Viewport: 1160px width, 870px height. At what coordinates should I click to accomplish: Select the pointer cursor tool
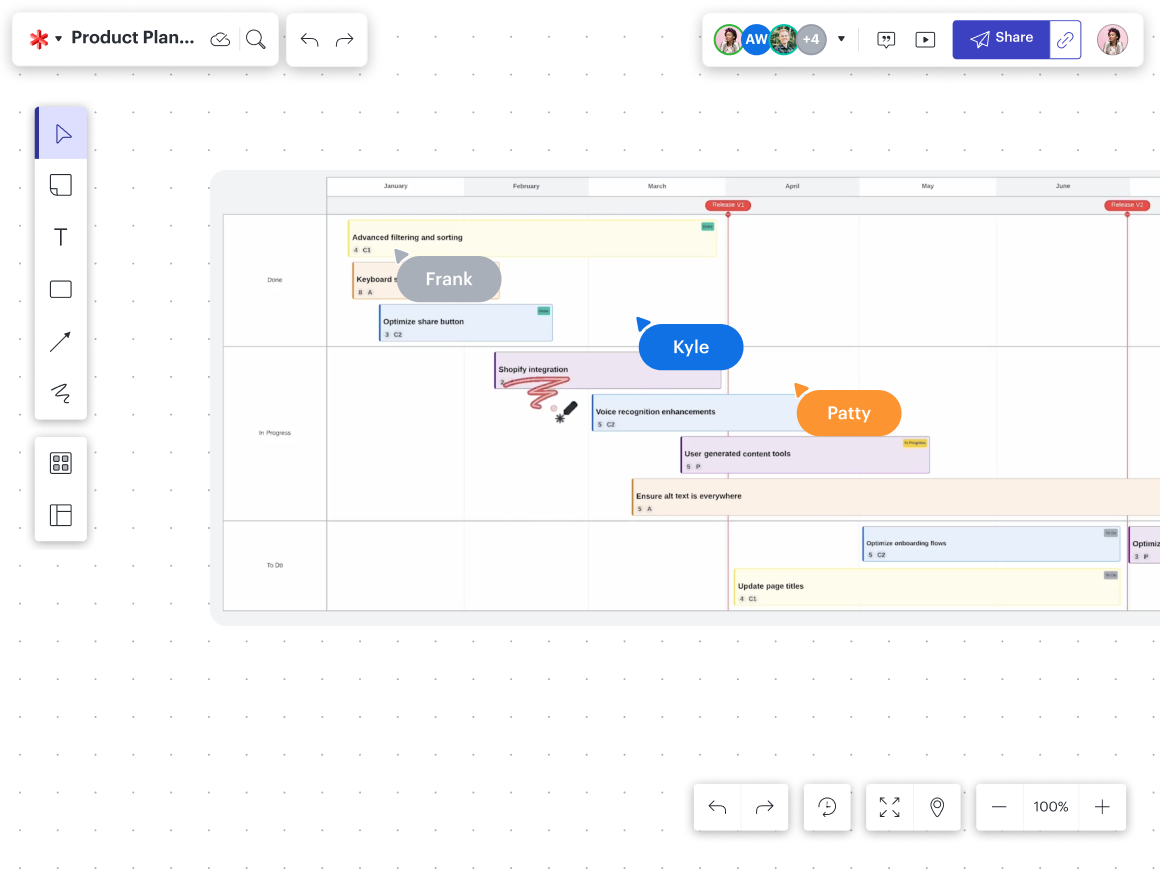tap(61, 134)
